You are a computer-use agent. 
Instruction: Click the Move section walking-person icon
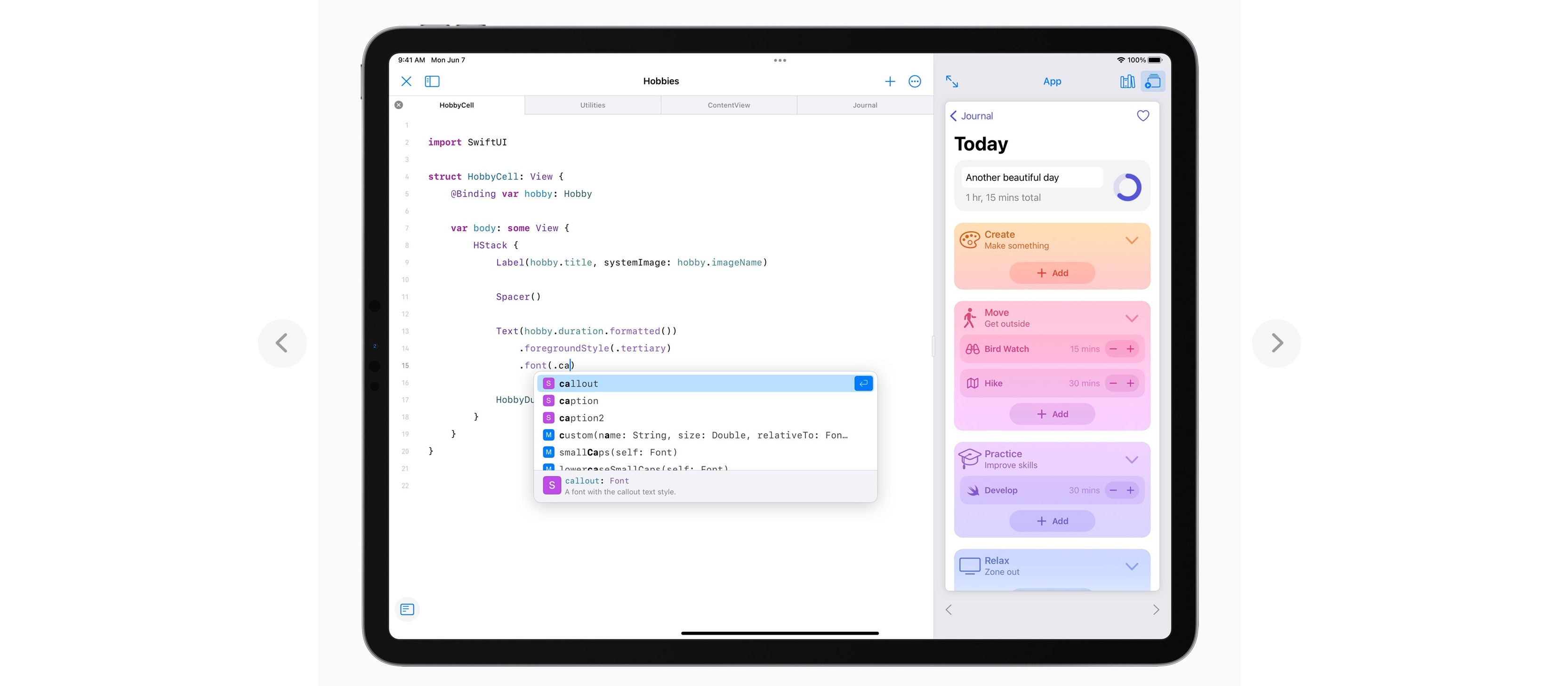click(970, 317)
